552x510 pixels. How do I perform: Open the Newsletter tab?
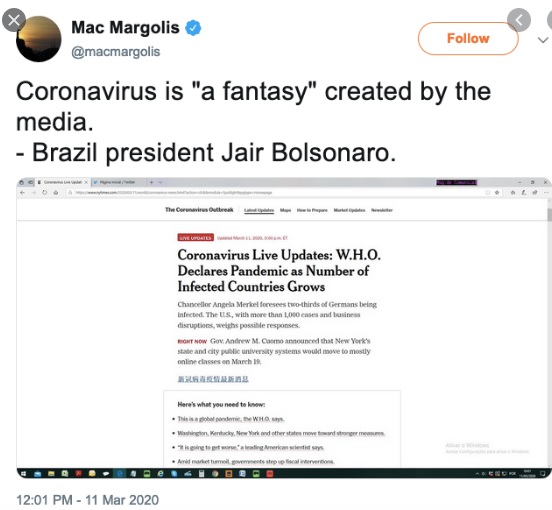382,210
